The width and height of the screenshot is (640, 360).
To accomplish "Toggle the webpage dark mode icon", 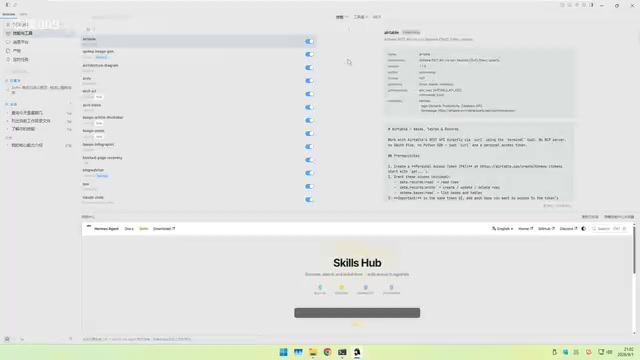I will coord(584,229).
